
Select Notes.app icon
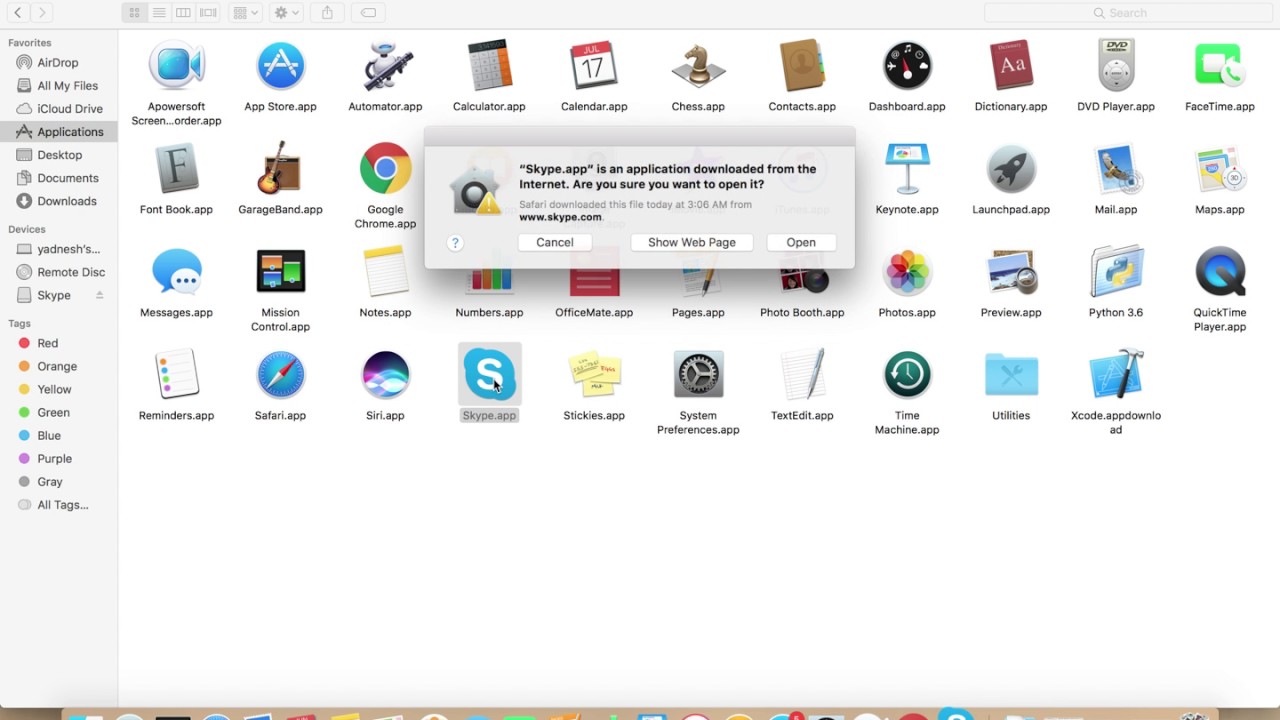(x=385, y=272)
